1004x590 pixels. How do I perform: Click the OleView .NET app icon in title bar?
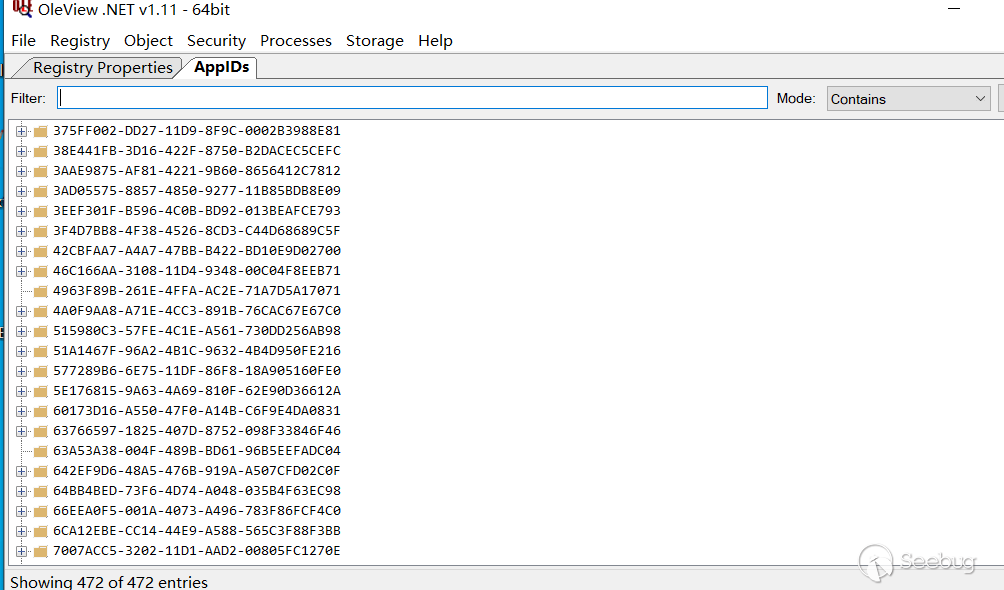pos(22,9)
